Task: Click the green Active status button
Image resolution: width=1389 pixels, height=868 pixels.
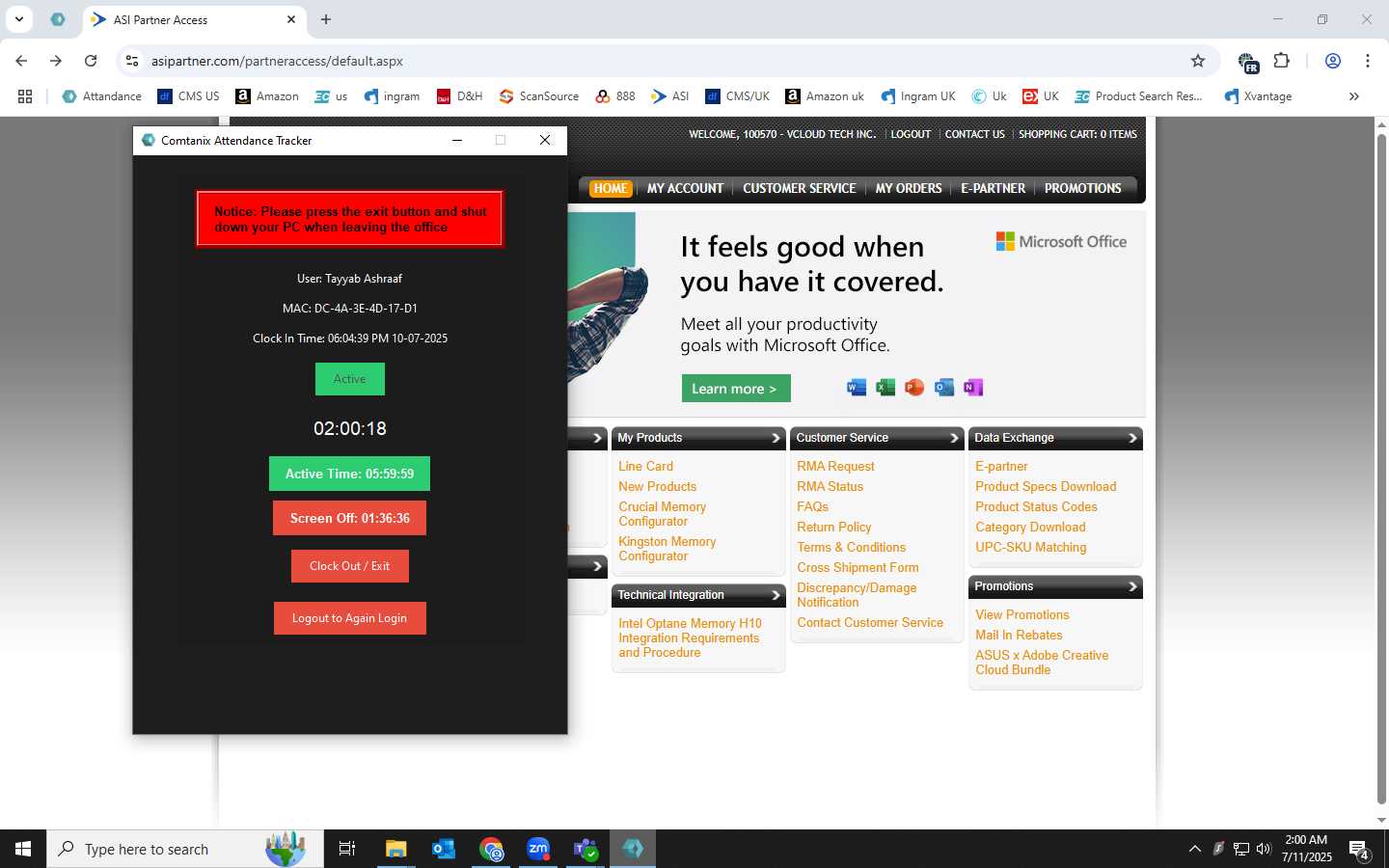Action: point(349,379)
